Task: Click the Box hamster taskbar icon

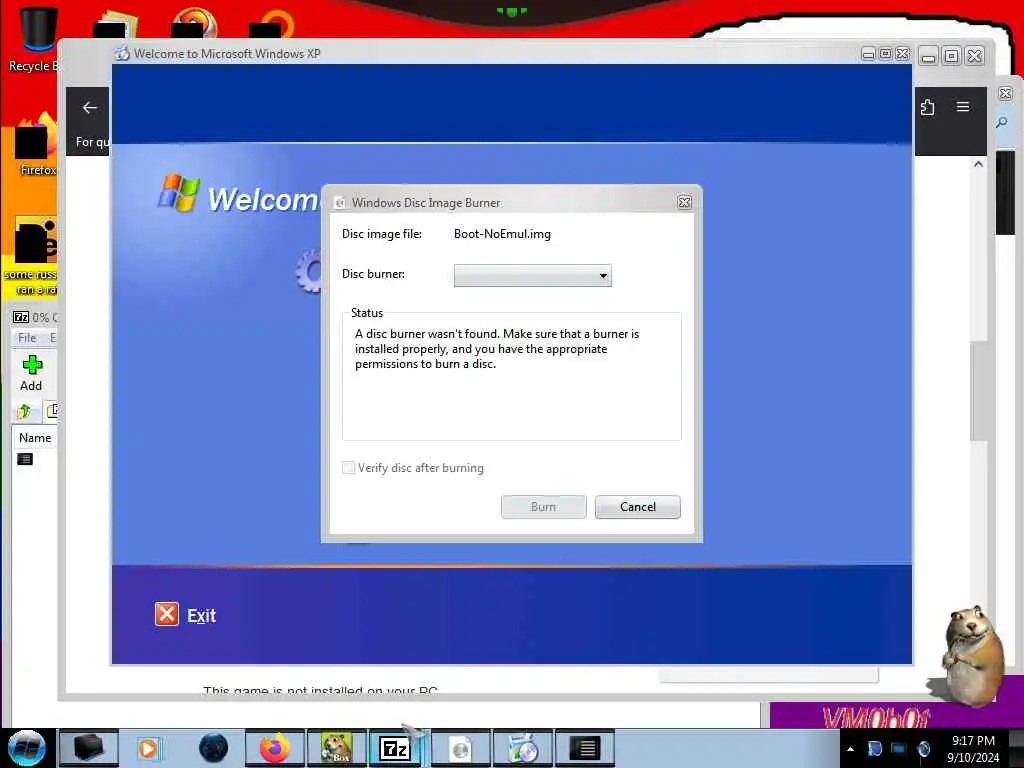Action: (x=337, y=748)
